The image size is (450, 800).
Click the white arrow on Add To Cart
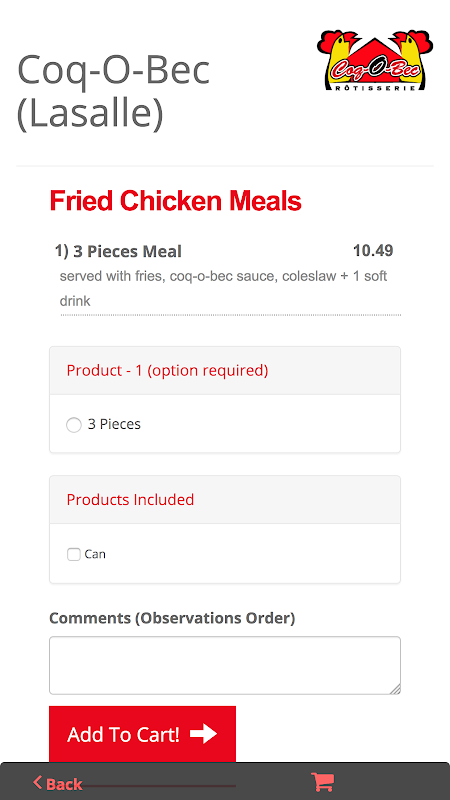click(204, 734)
